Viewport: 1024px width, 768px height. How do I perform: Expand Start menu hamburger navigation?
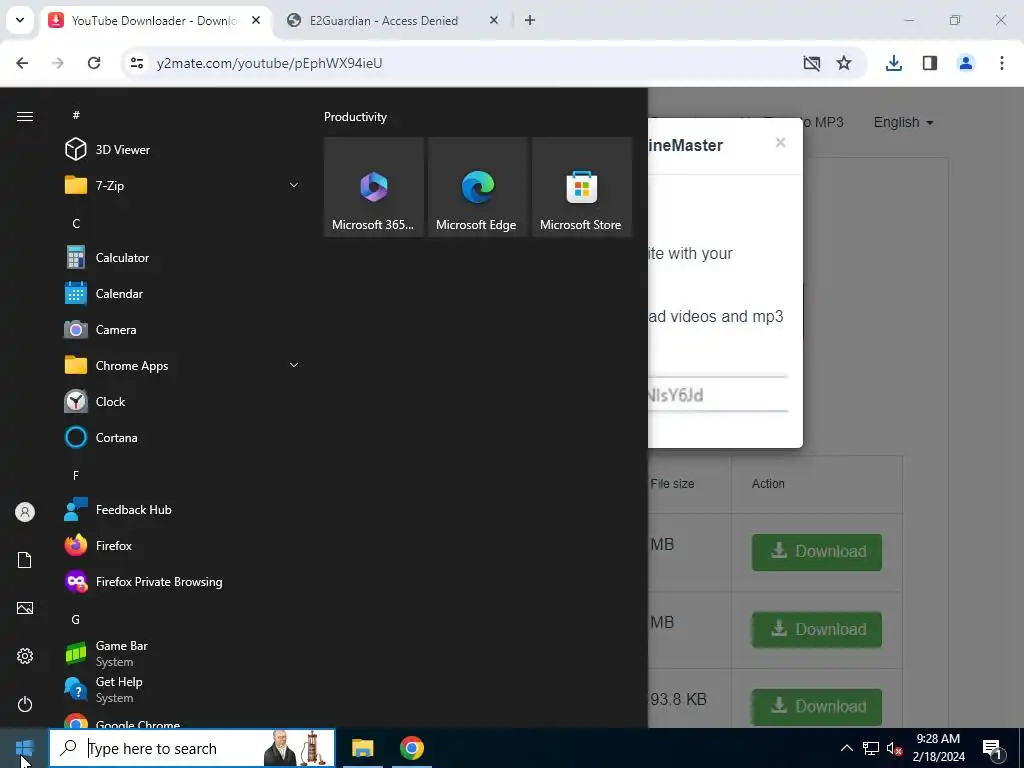25,116
